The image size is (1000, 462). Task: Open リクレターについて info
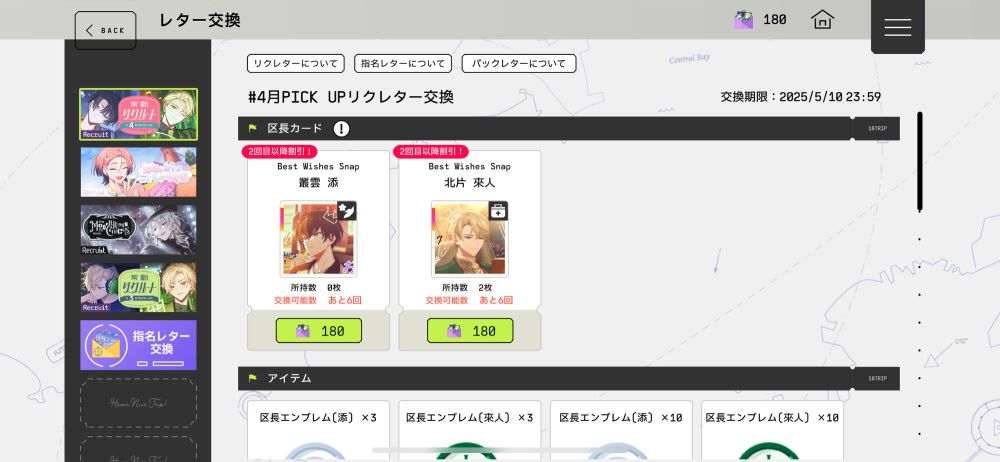295,63
